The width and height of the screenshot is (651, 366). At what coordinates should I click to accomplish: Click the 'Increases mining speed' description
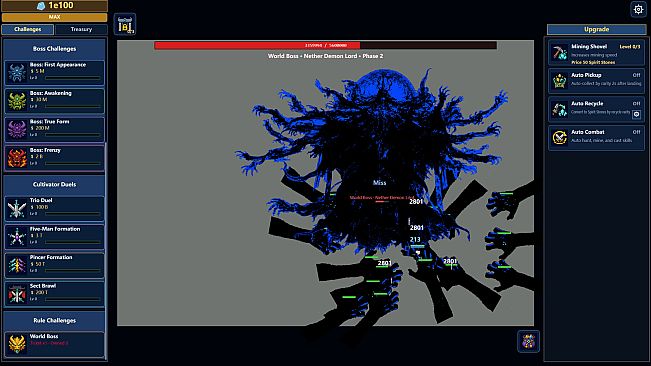click(x=594, y=55)
